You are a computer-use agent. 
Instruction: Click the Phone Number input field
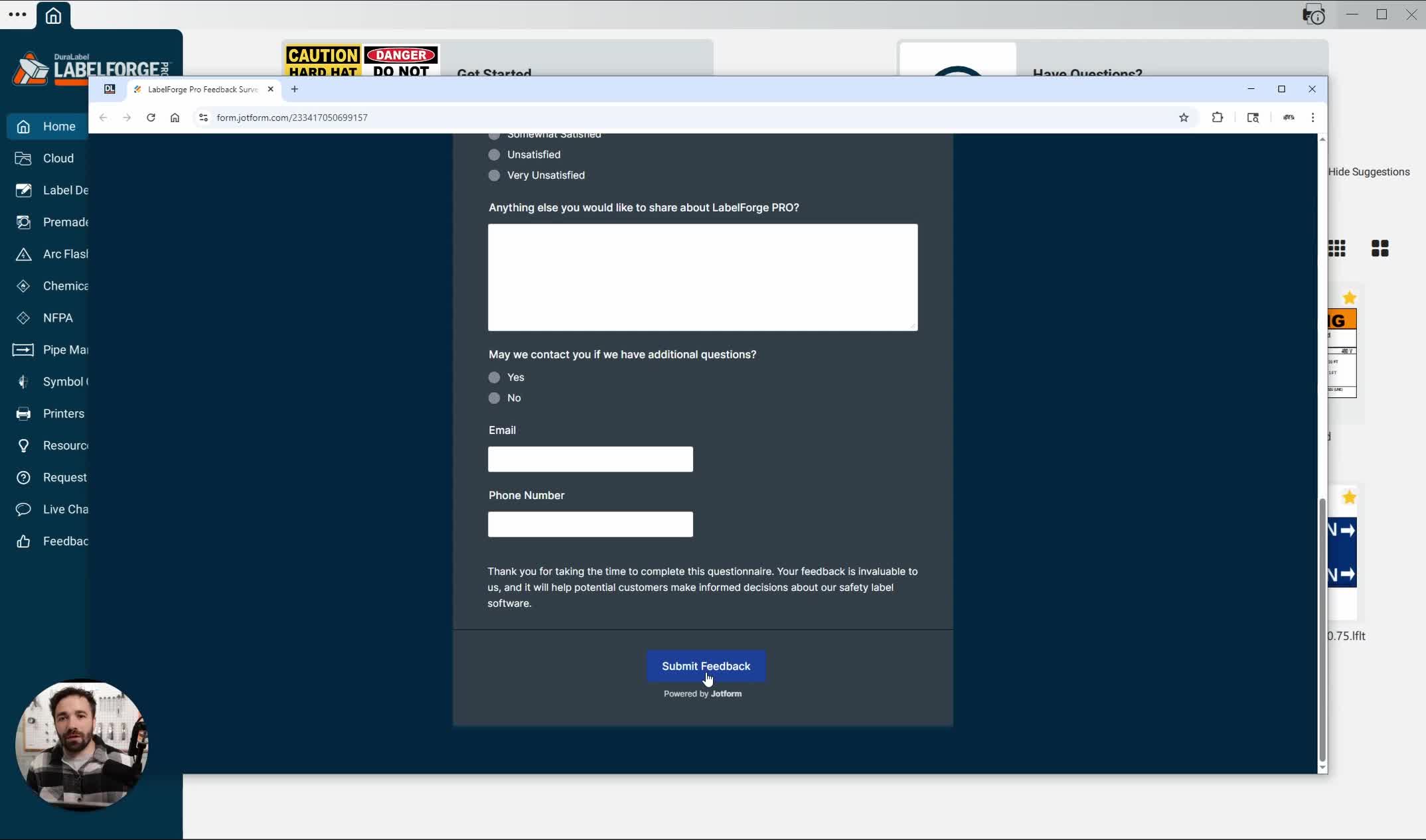(590, 524)
